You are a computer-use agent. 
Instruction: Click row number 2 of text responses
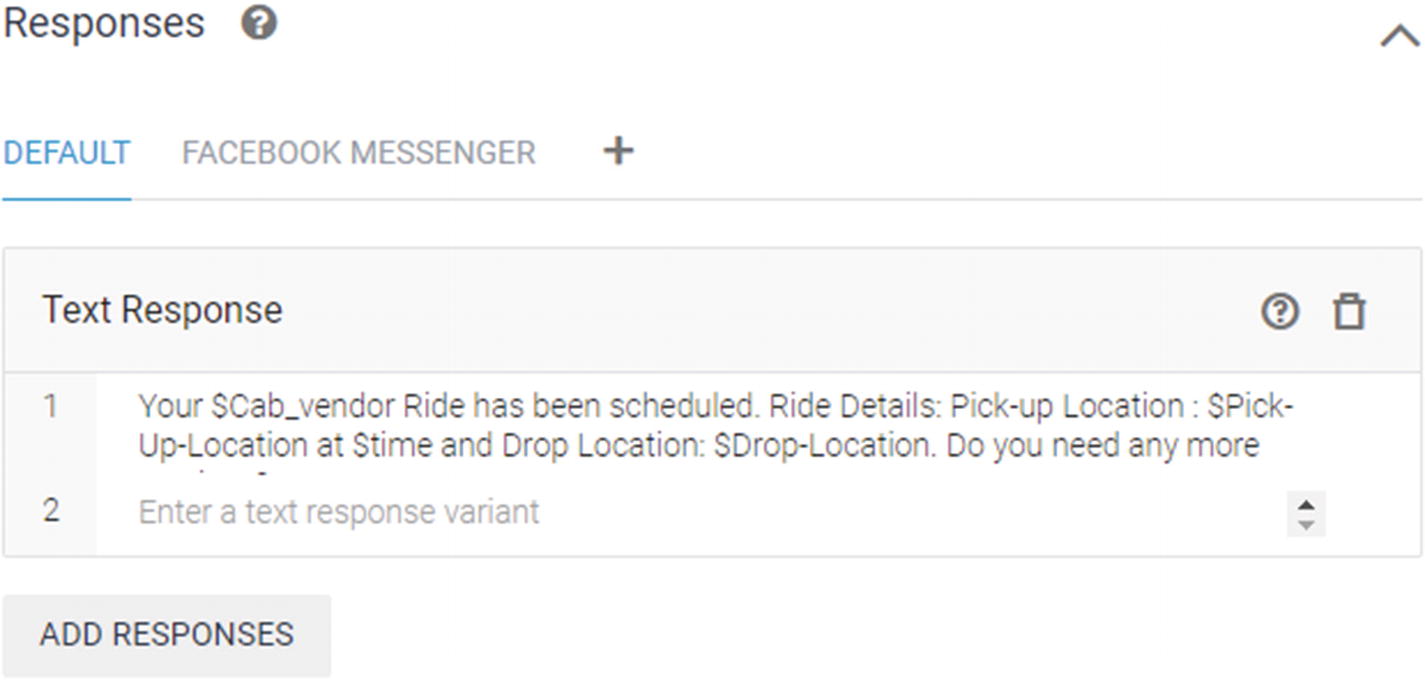point(51,511)
